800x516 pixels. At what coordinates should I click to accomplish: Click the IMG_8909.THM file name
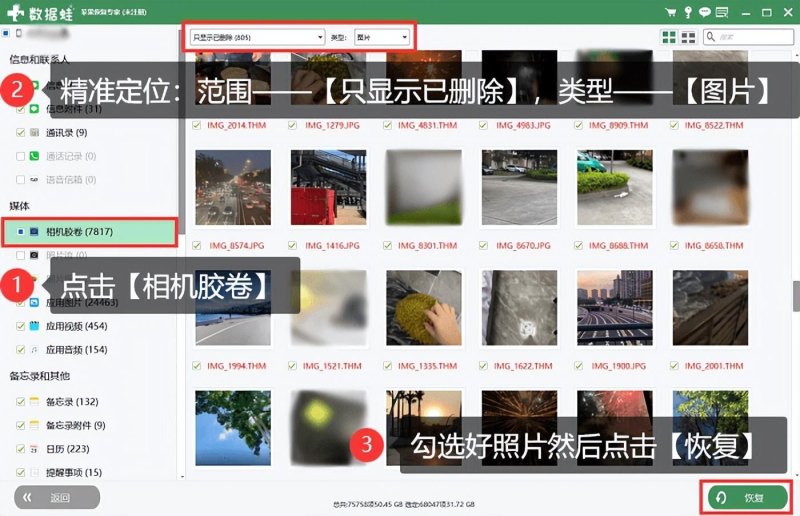(x=618, y=125)
